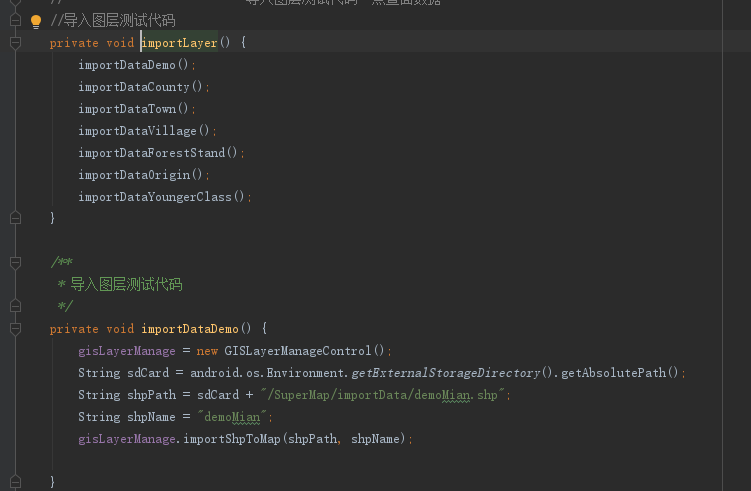
Task: Toggle fold marker beside the //导入图层测试代码 comment
Action: (x=15, y=20)
